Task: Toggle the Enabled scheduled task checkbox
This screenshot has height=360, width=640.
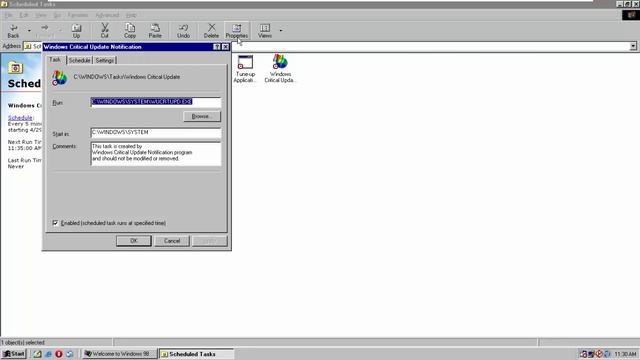Action: (56, 223)
